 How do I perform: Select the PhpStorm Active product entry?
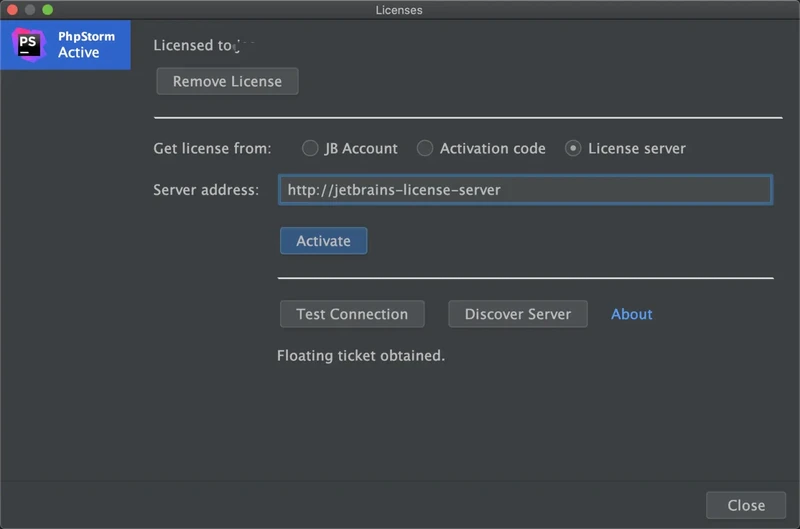65,45
